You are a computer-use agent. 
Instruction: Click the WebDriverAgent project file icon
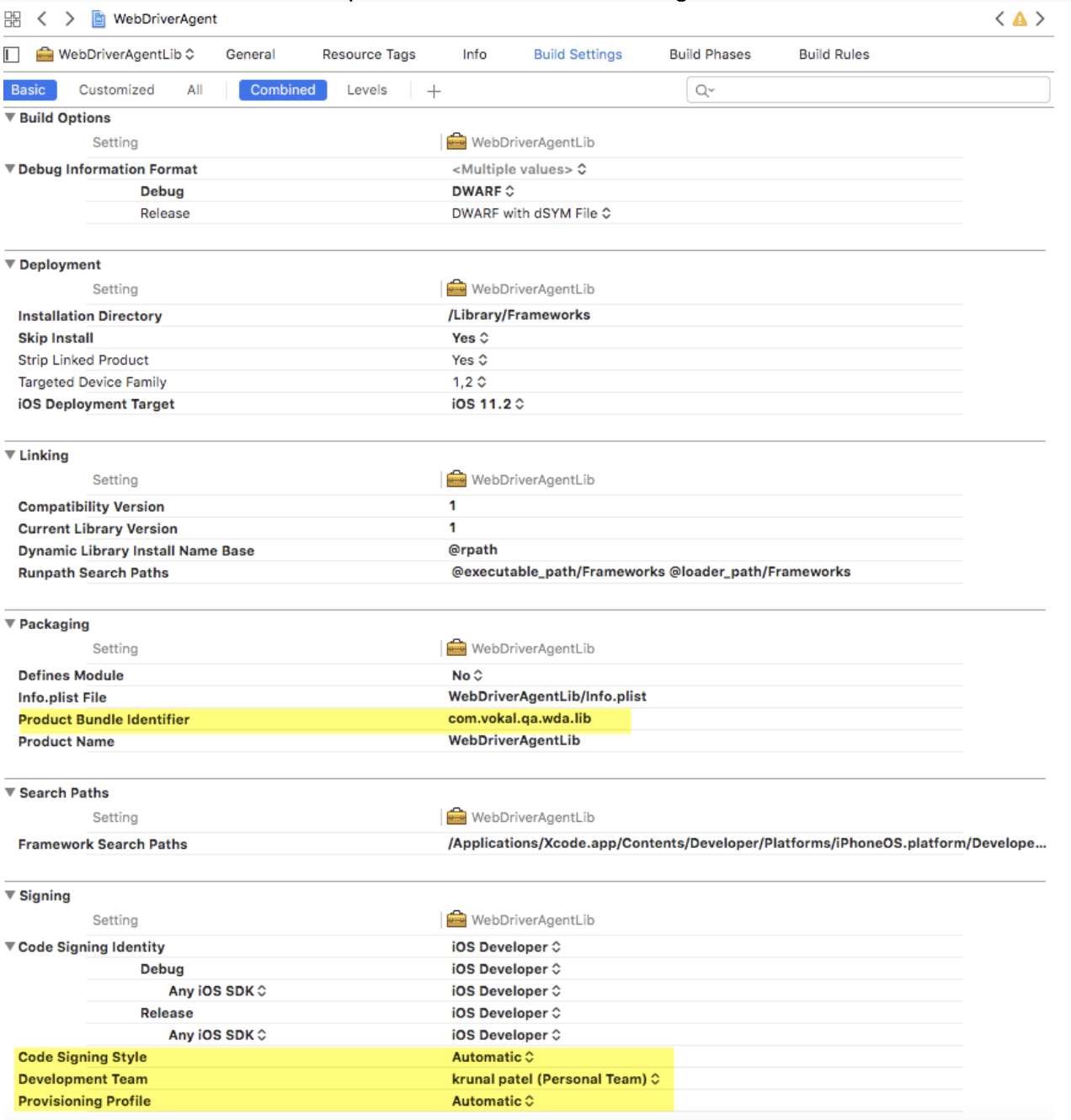point(99,19)
